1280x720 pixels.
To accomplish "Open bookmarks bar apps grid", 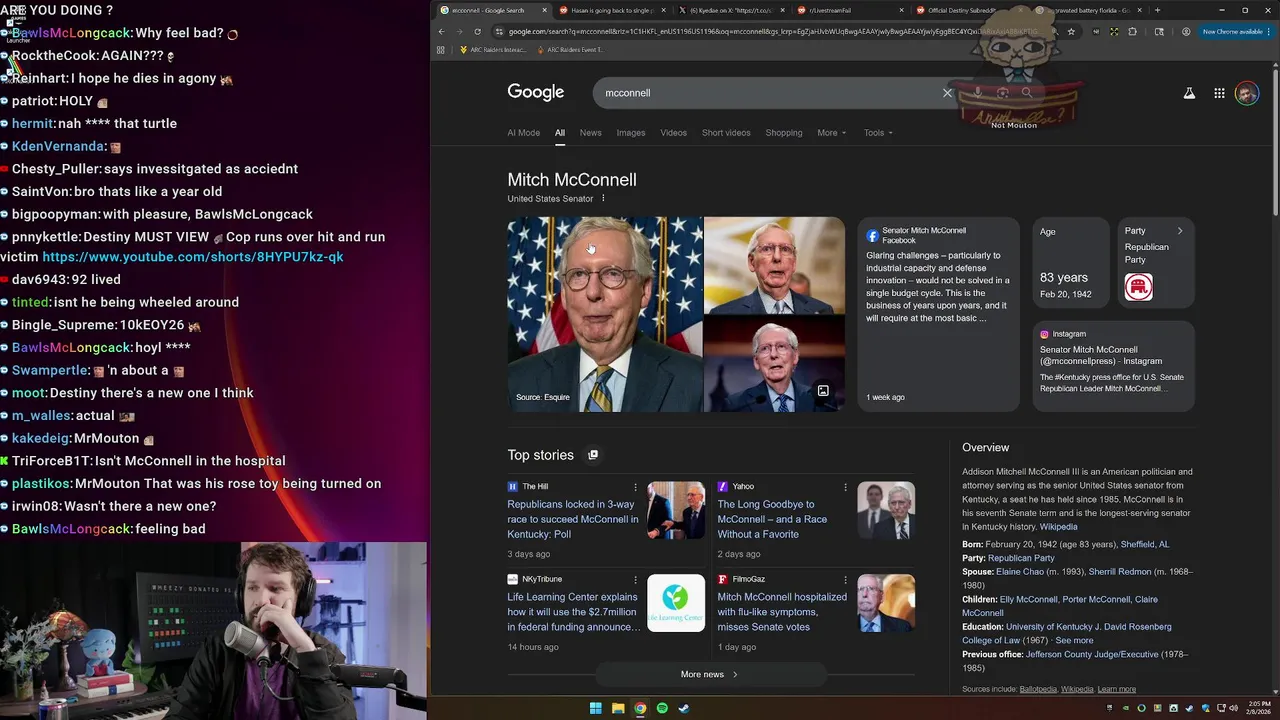I will pos(441,49).
